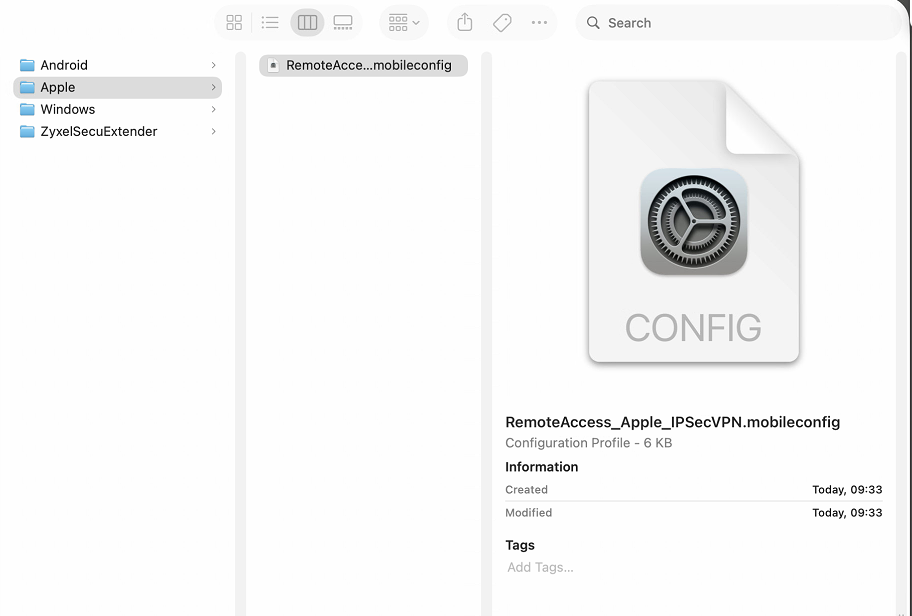Select column view mode

tap(307, 22)
